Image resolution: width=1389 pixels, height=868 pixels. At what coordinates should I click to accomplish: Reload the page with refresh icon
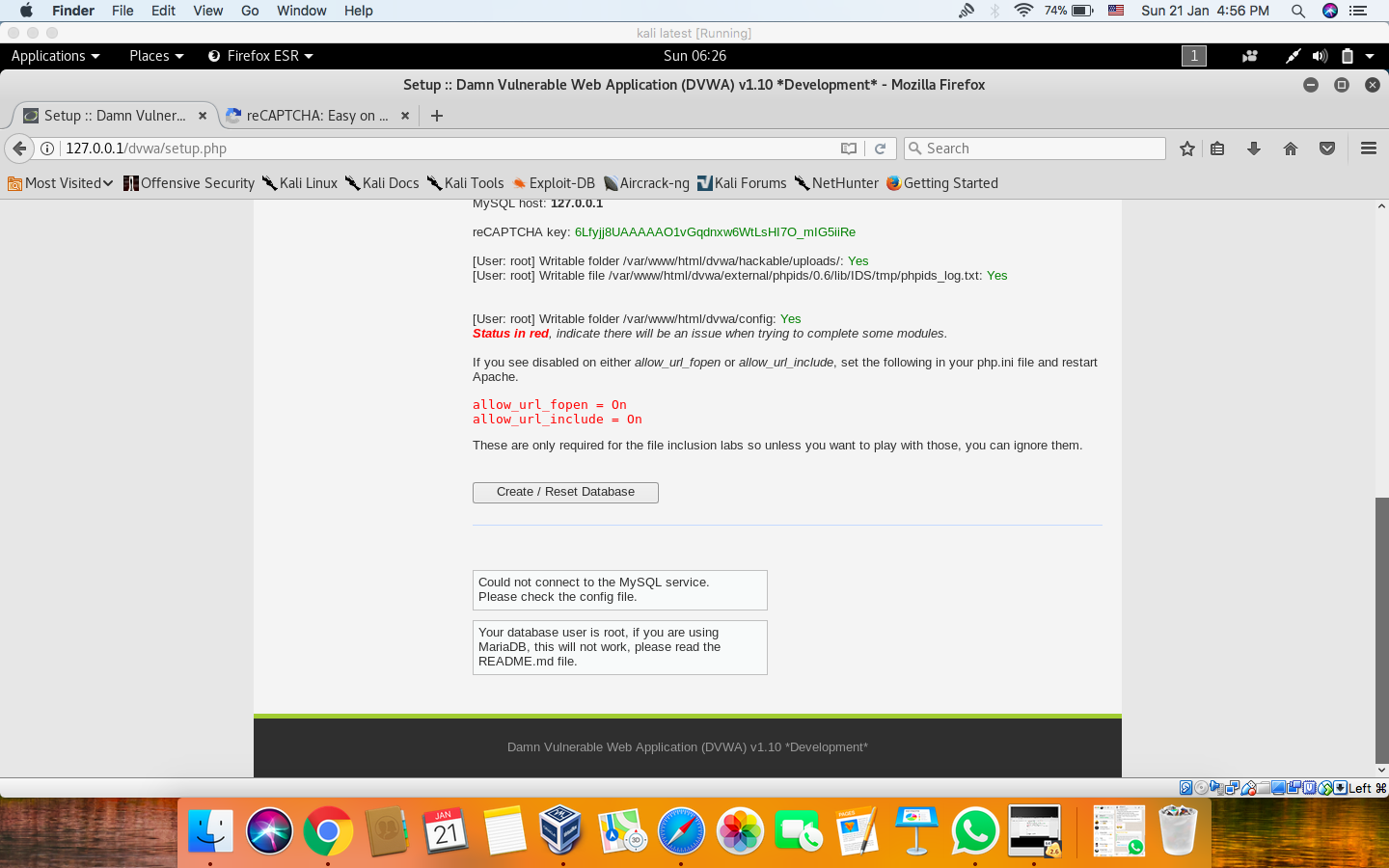880,149
